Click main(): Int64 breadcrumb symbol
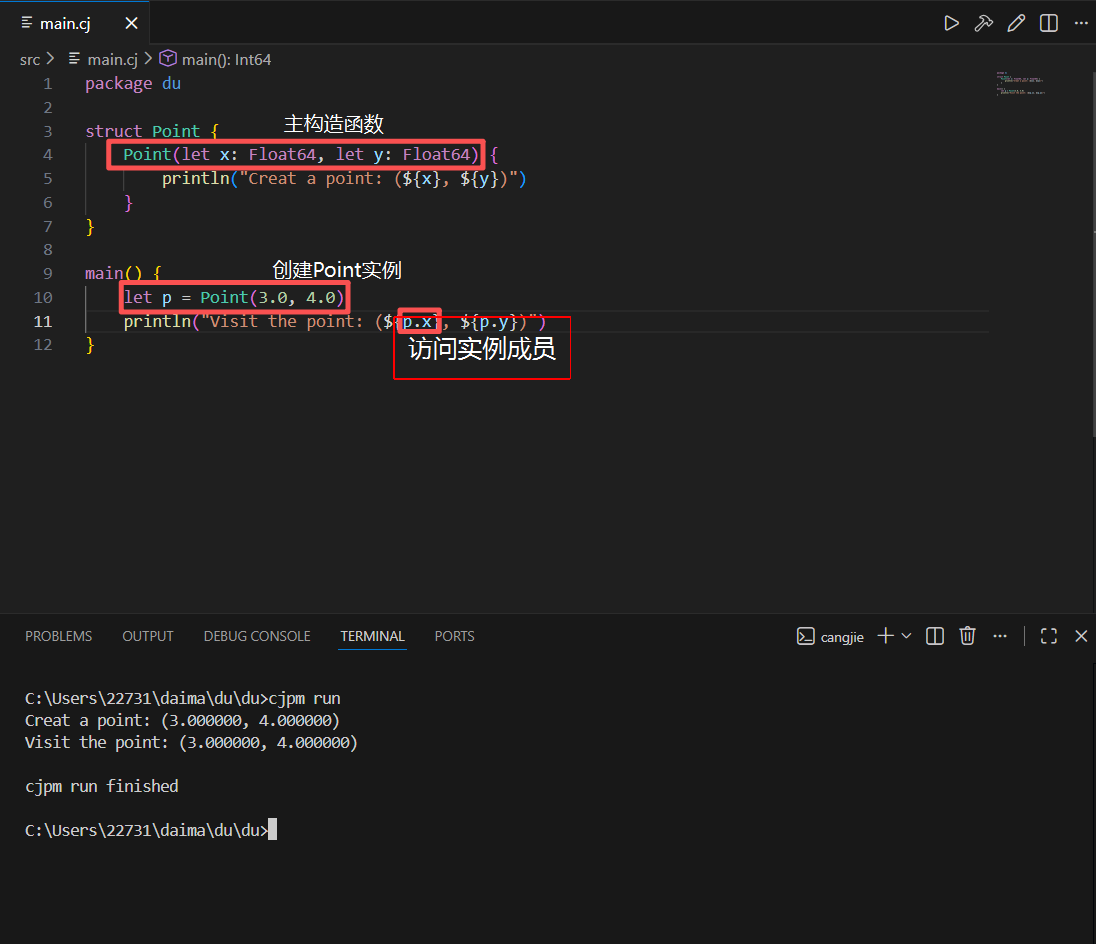This screenshot has width=1096, height=944. pyautogui.click(x=226, y=60)
